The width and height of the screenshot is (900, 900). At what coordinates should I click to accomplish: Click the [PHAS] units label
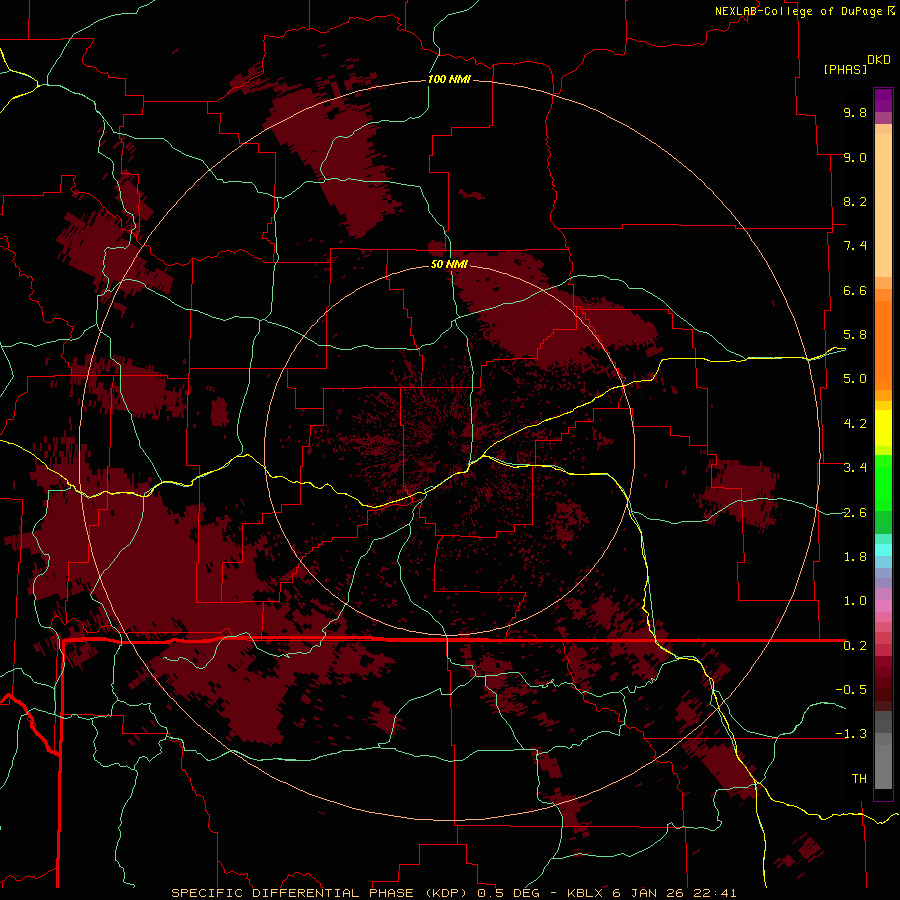point(845,69)
